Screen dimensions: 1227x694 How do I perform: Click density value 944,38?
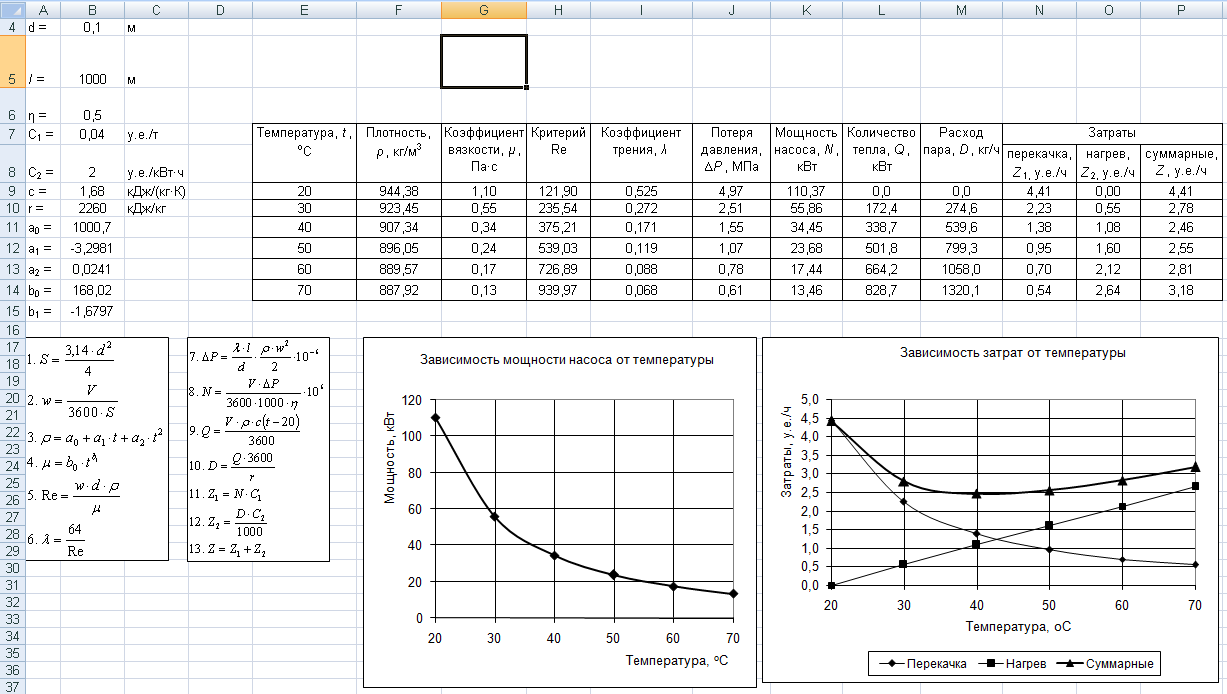398,190
